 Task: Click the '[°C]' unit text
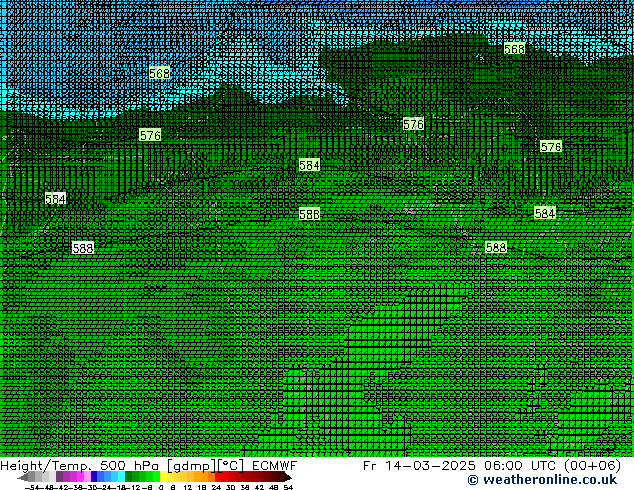(230, 466)
